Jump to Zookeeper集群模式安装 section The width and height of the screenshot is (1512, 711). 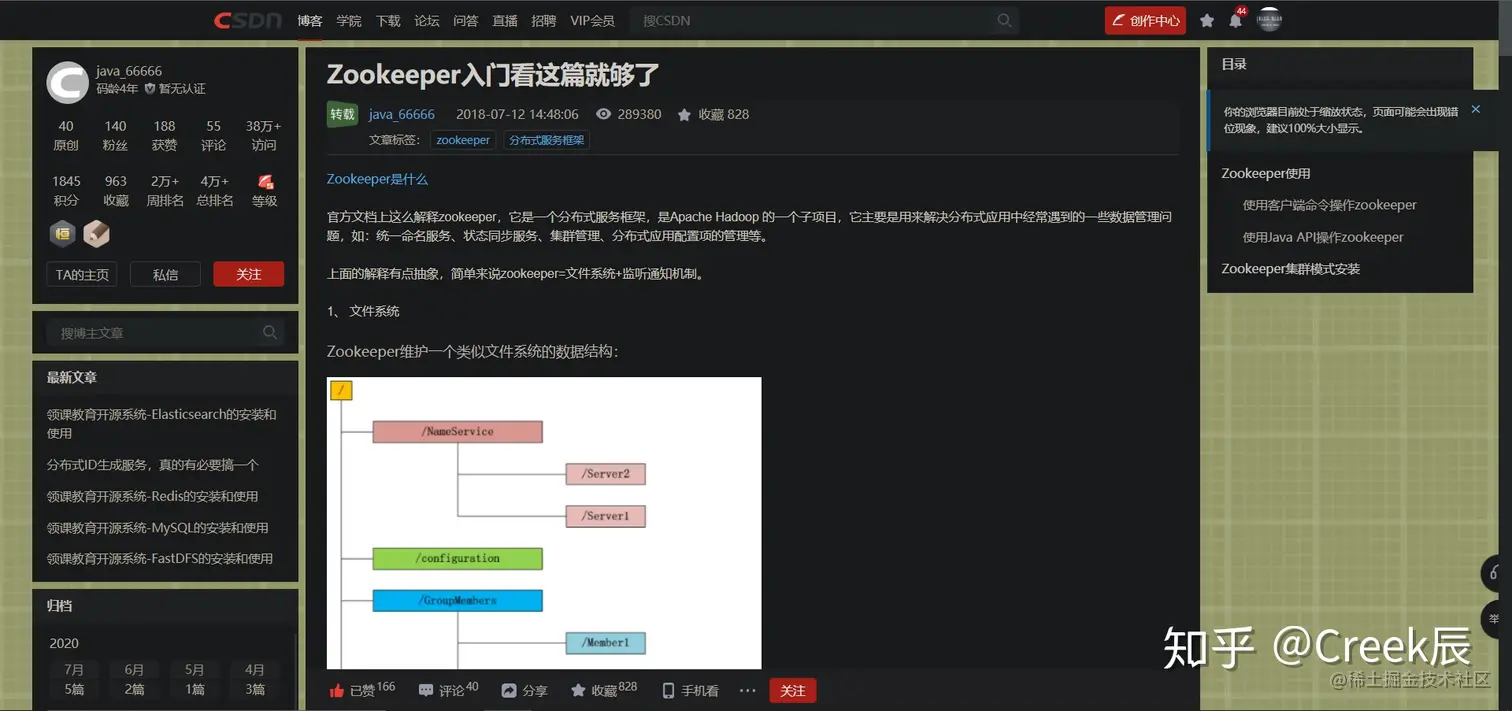pyautogui.click(x=1290, y=268)
